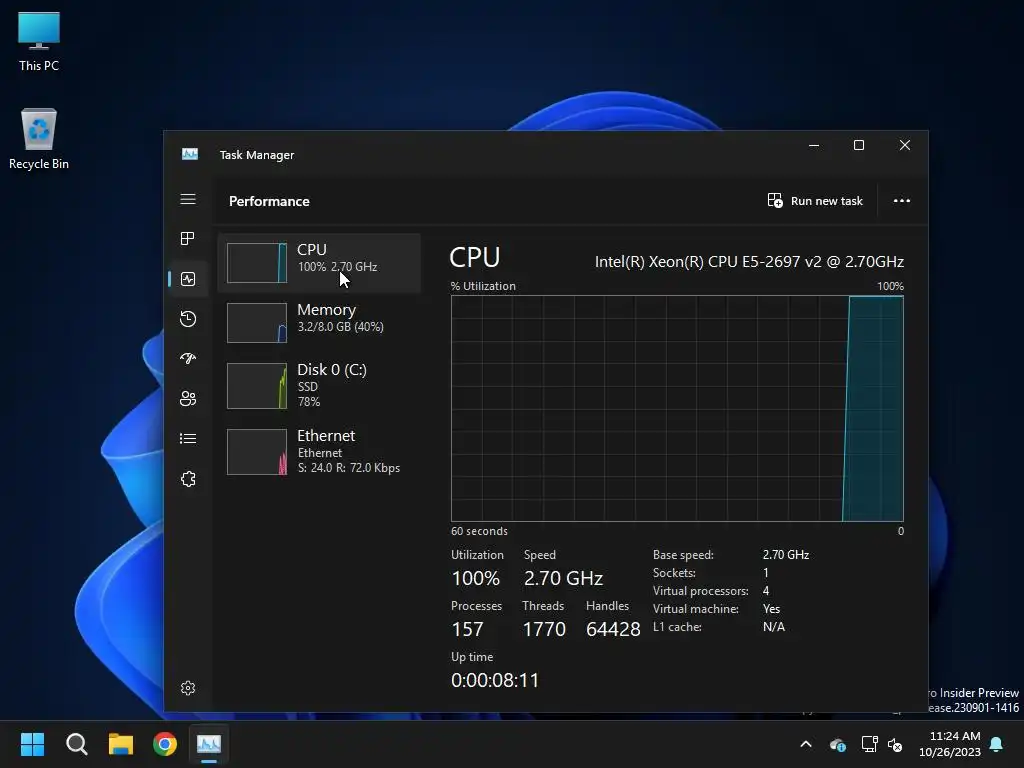Viewport: 1024px width, 768px height.
Task: Click the 100% utilization value
Action: coord(475,578)
